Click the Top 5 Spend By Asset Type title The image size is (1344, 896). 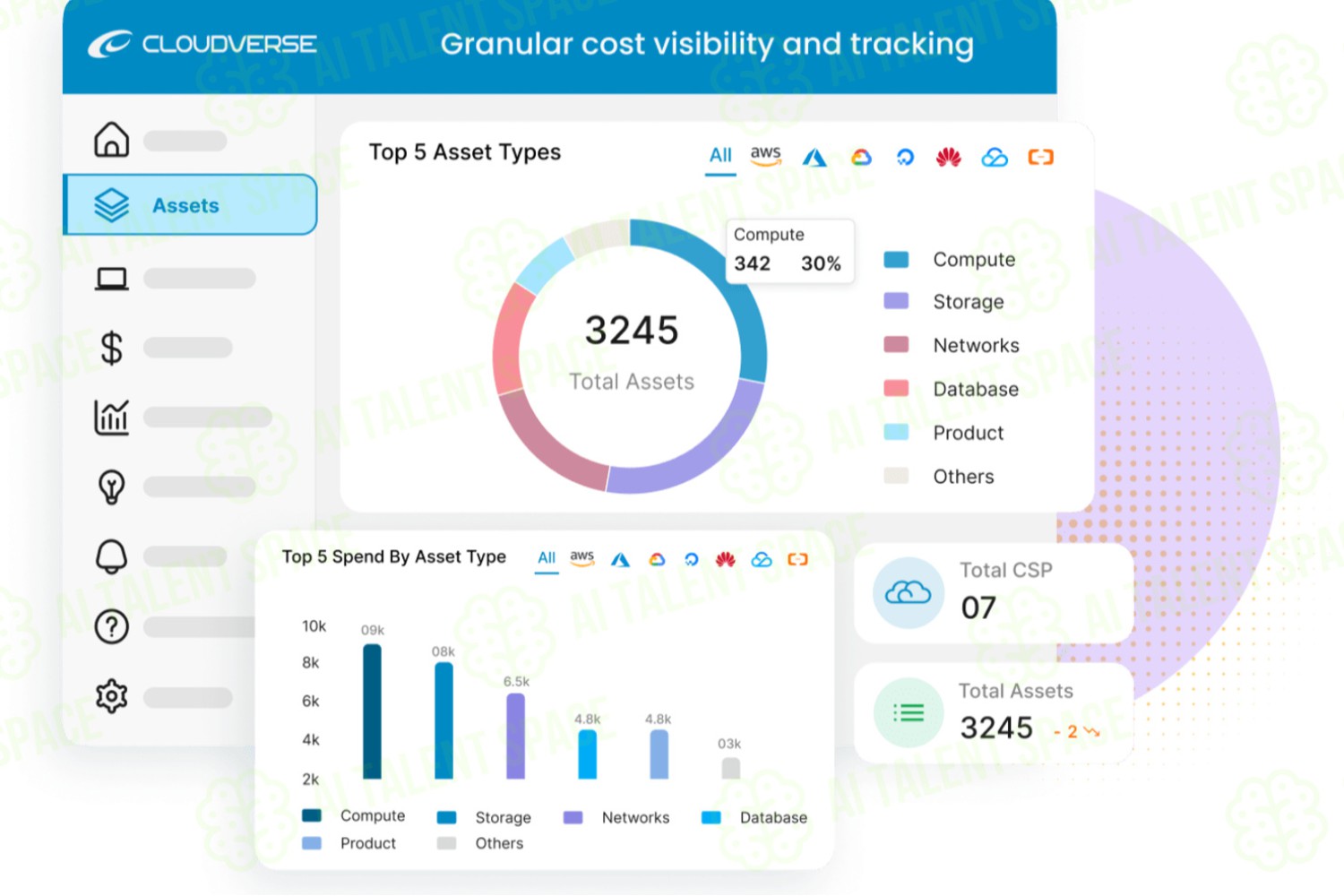394,557
